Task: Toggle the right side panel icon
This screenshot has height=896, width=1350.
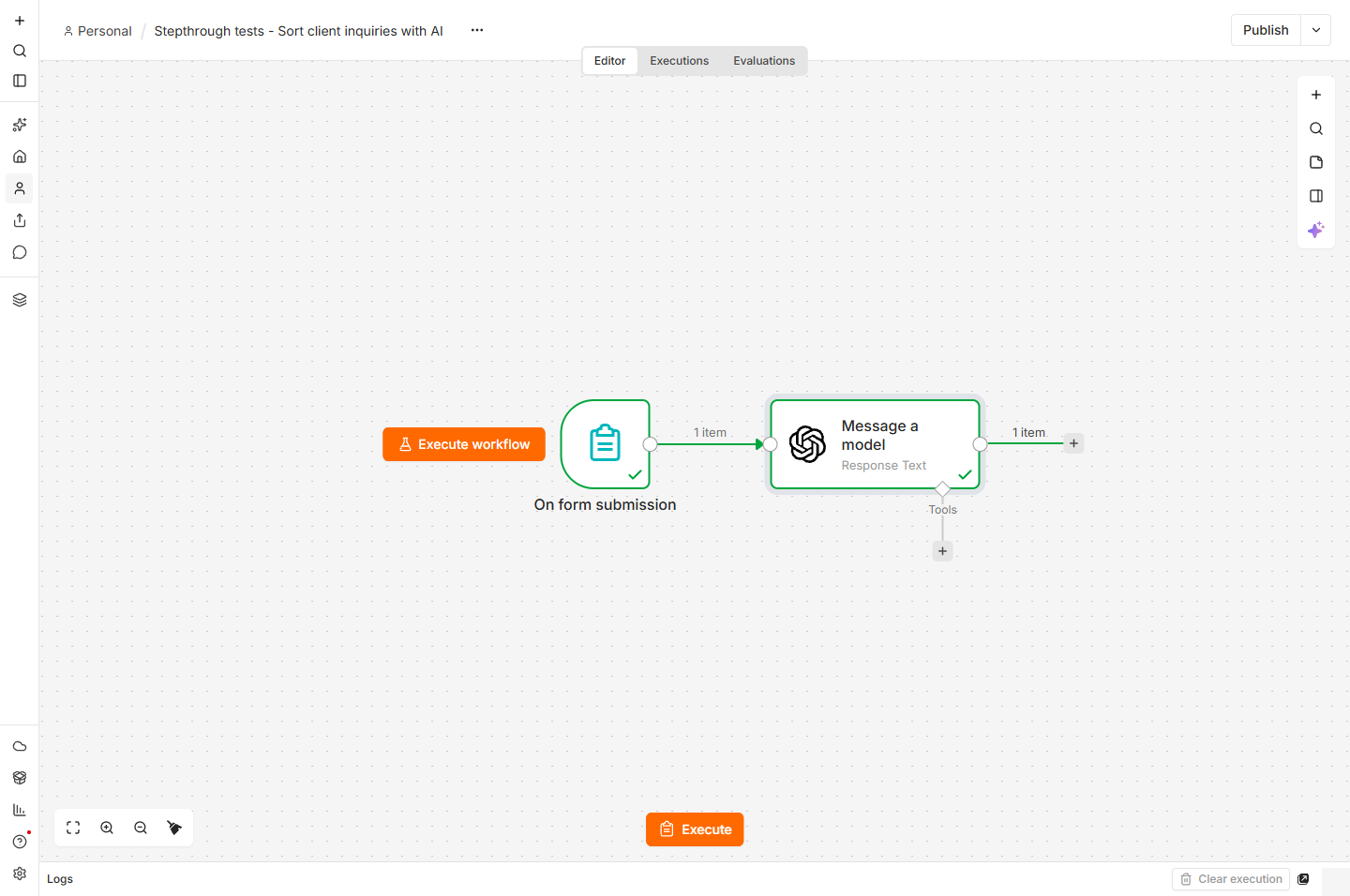Action: click(1316, 196)
